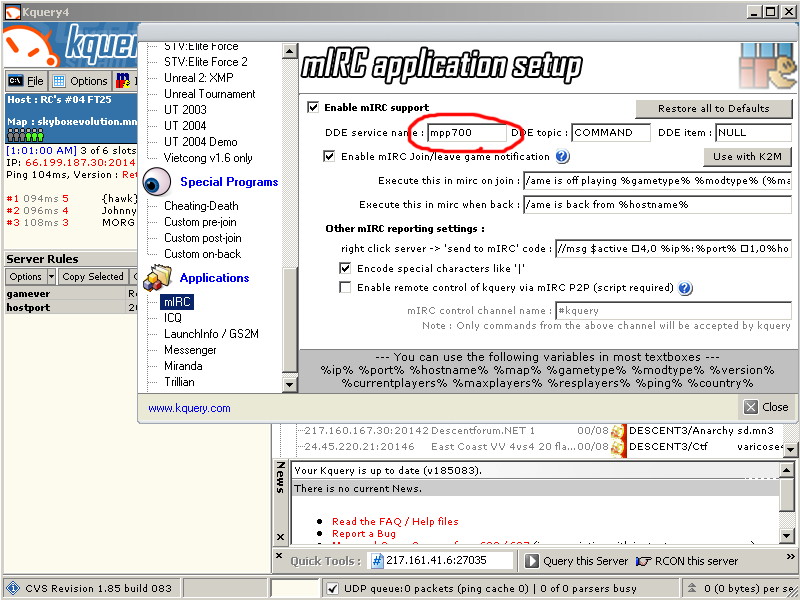The image size is (800, 600).
Task: Expand Quick Tools overflow chevron
Action: click(790, 556)
